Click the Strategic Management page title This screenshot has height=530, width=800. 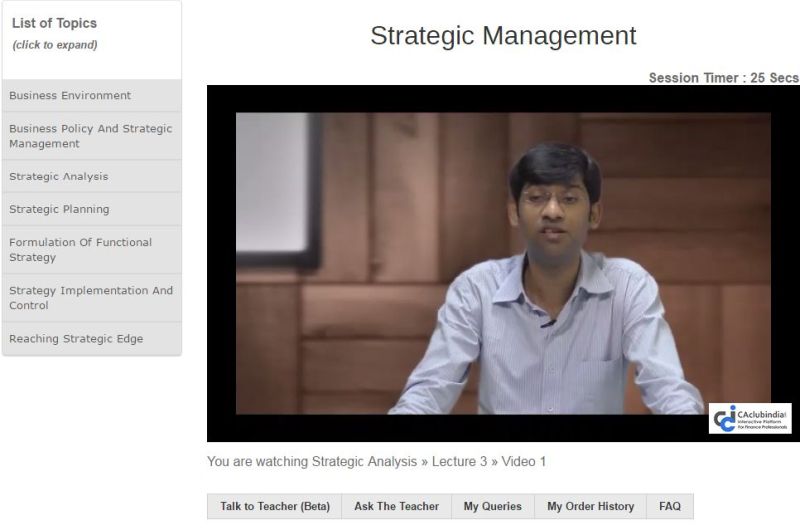point(503,36)
